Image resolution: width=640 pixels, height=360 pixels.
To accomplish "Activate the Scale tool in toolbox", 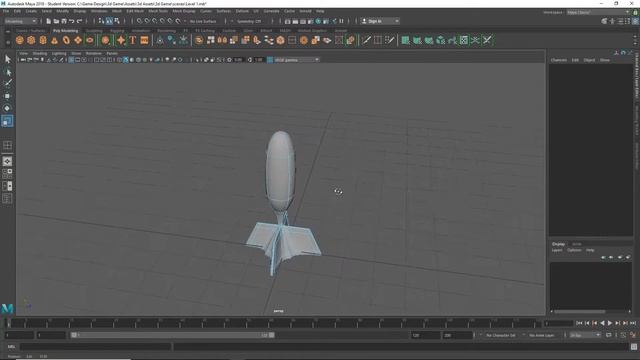I will click(x=7, y=121).
